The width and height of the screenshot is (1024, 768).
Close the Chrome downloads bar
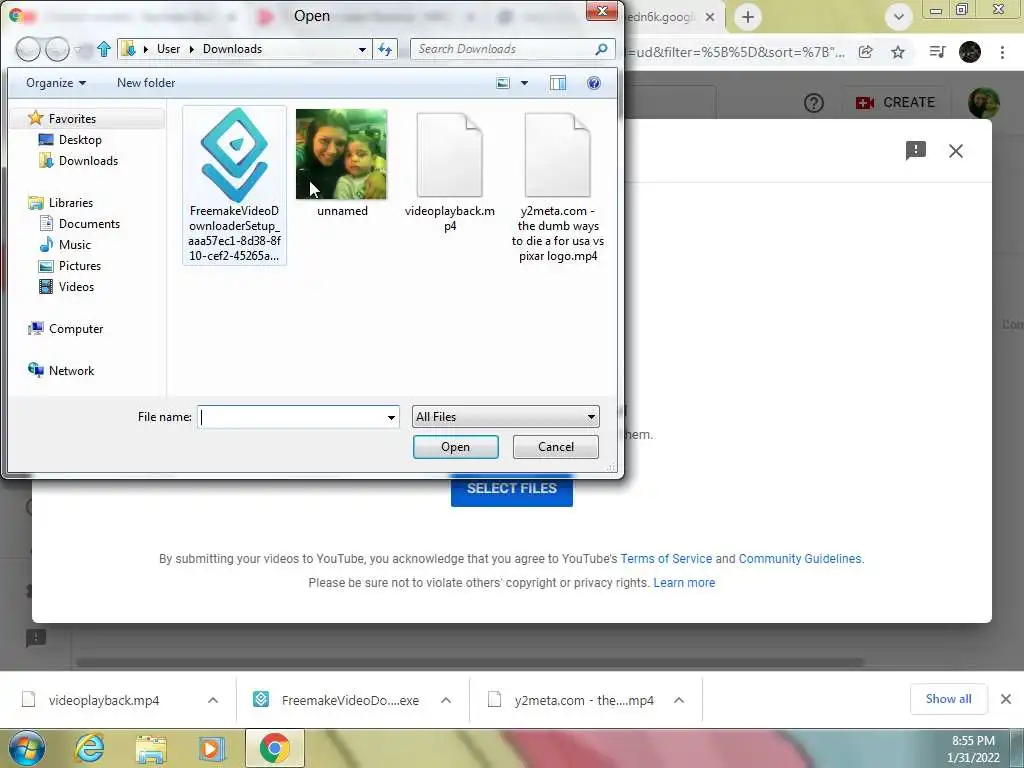coord(1006,699)
